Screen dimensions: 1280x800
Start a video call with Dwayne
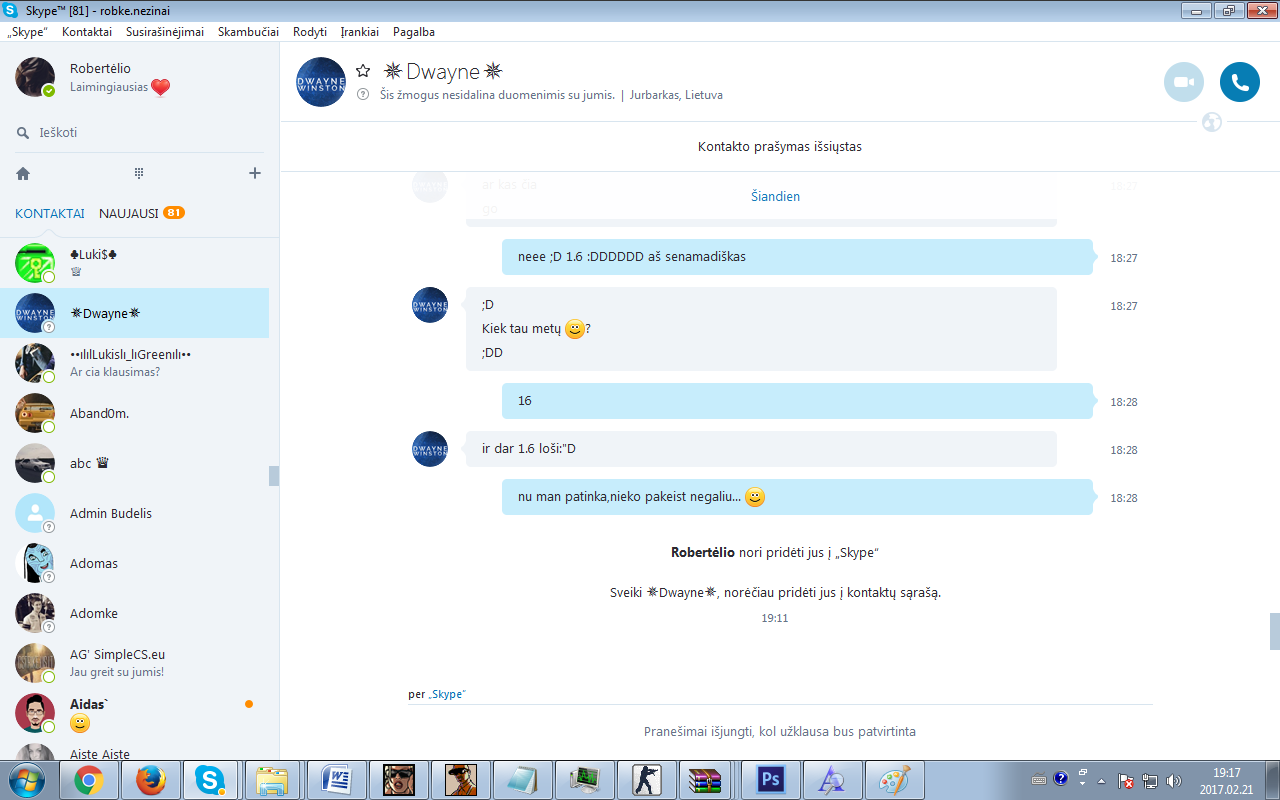coord(1184,82)
